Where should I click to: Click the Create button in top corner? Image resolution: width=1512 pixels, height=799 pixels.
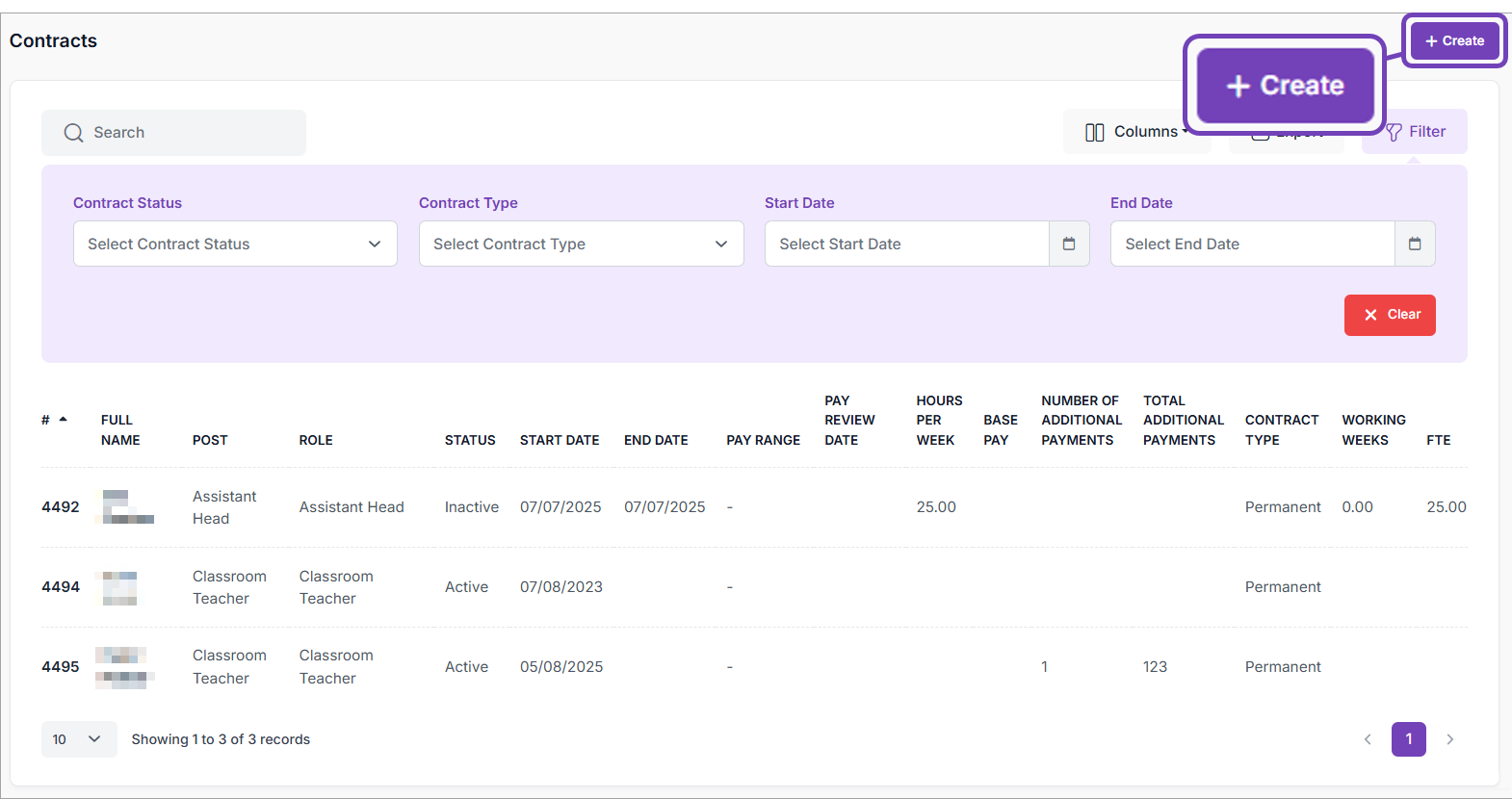[x=1454, y=40]
